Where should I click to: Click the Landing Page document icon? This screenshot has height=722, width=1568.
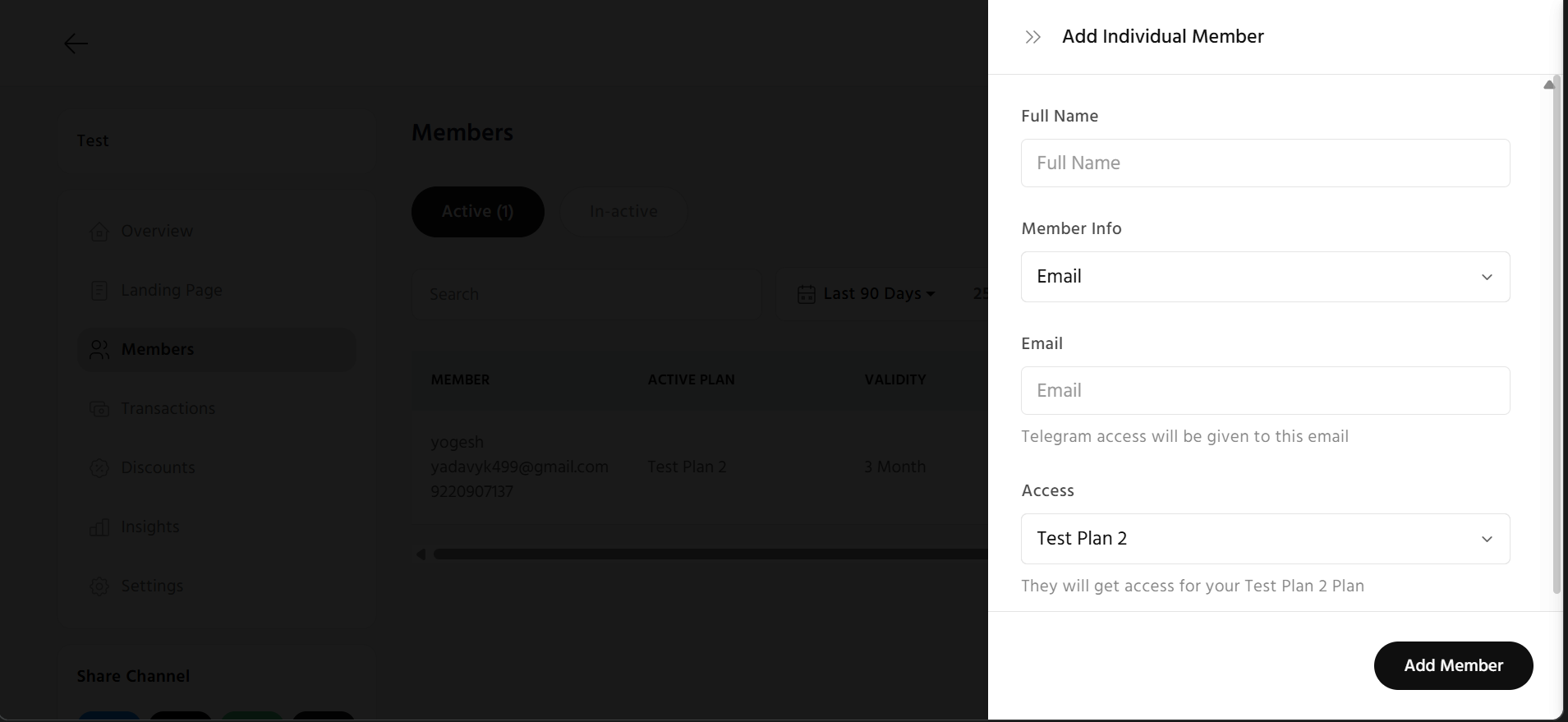99,291
